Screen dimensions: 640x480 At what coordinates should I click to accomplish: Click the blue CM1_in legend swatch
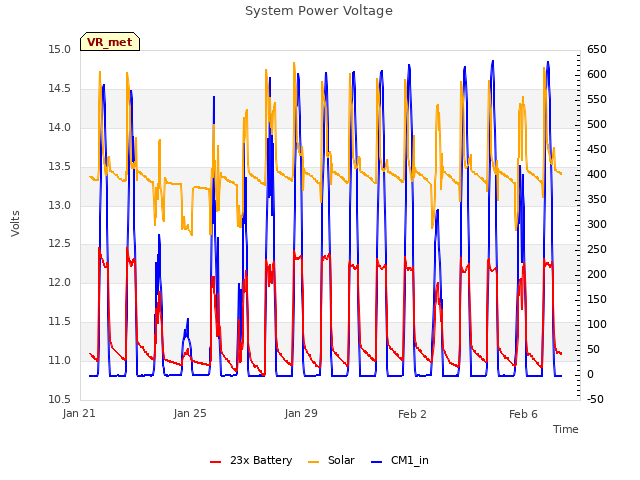click(x=377, y=462)
